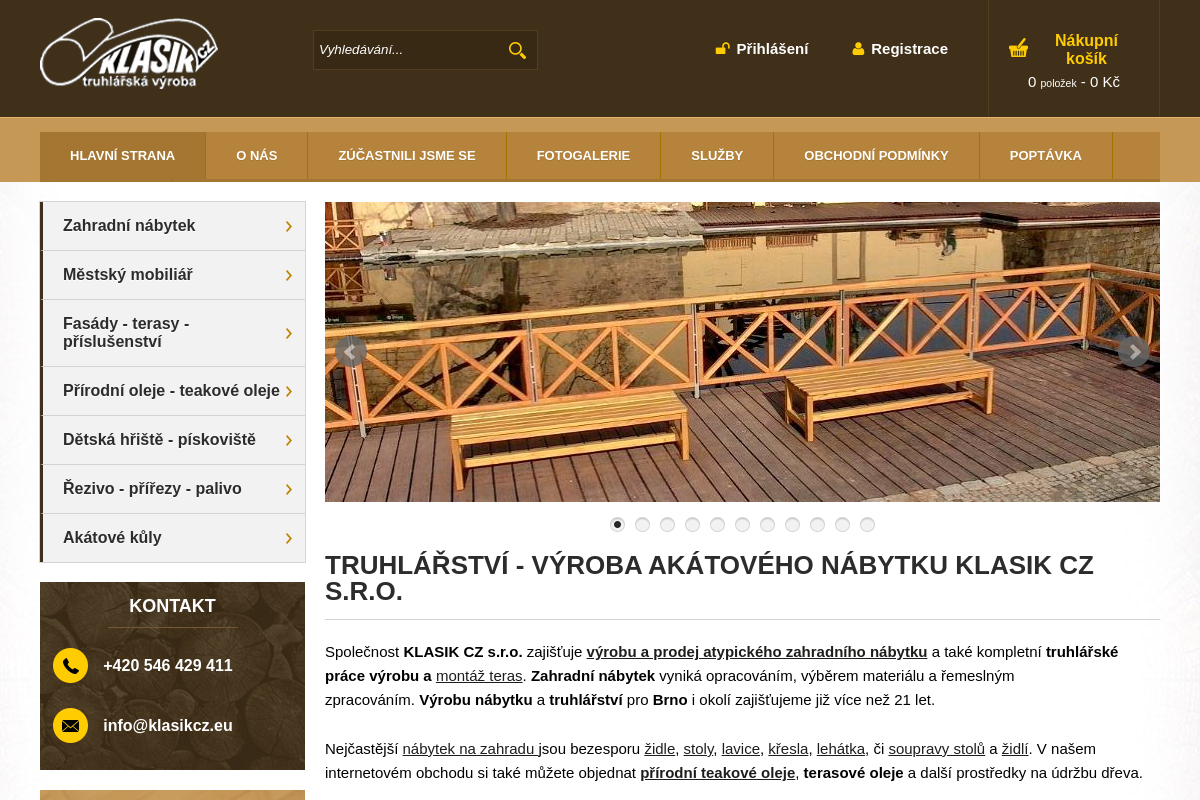1200x800 pixels.
Task: Select the eleventh slider dot
Action: (867, 524)
